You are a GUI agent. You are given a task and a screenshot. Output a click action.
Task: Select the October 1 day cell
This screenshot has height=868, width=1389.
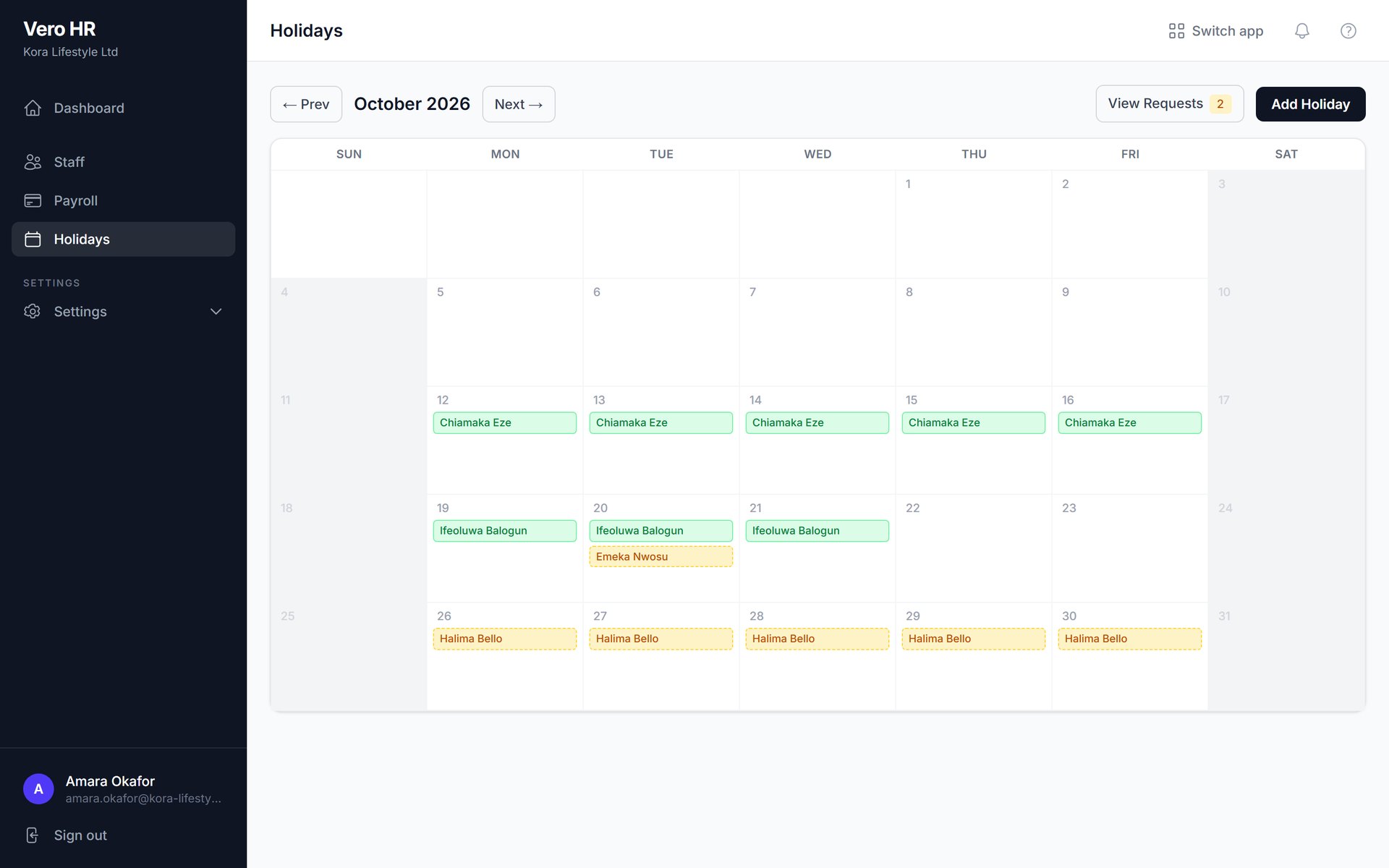click(974, 224)
